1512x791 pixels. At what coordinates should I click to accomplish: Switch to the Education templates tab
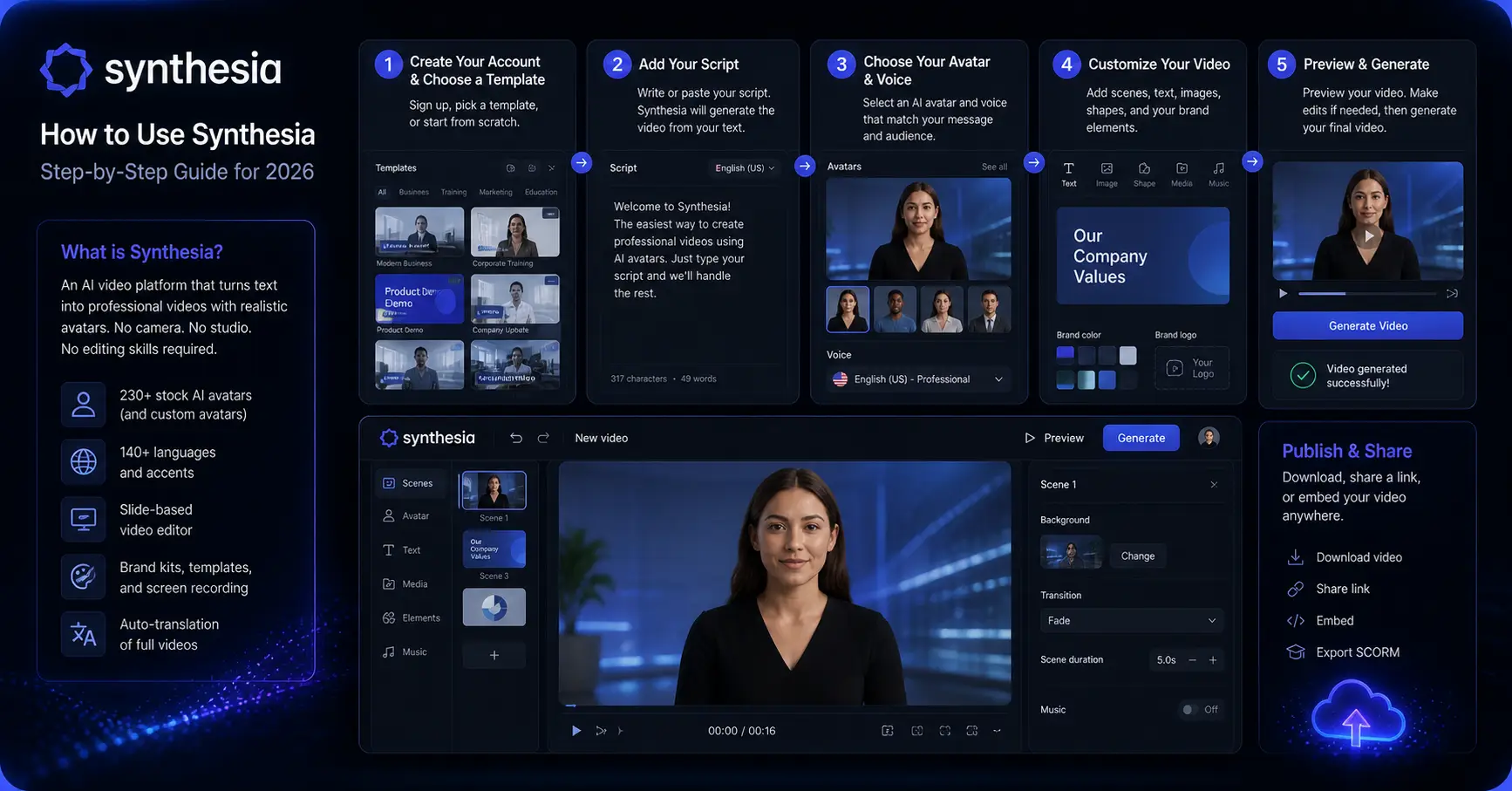[x=541, y=192]
